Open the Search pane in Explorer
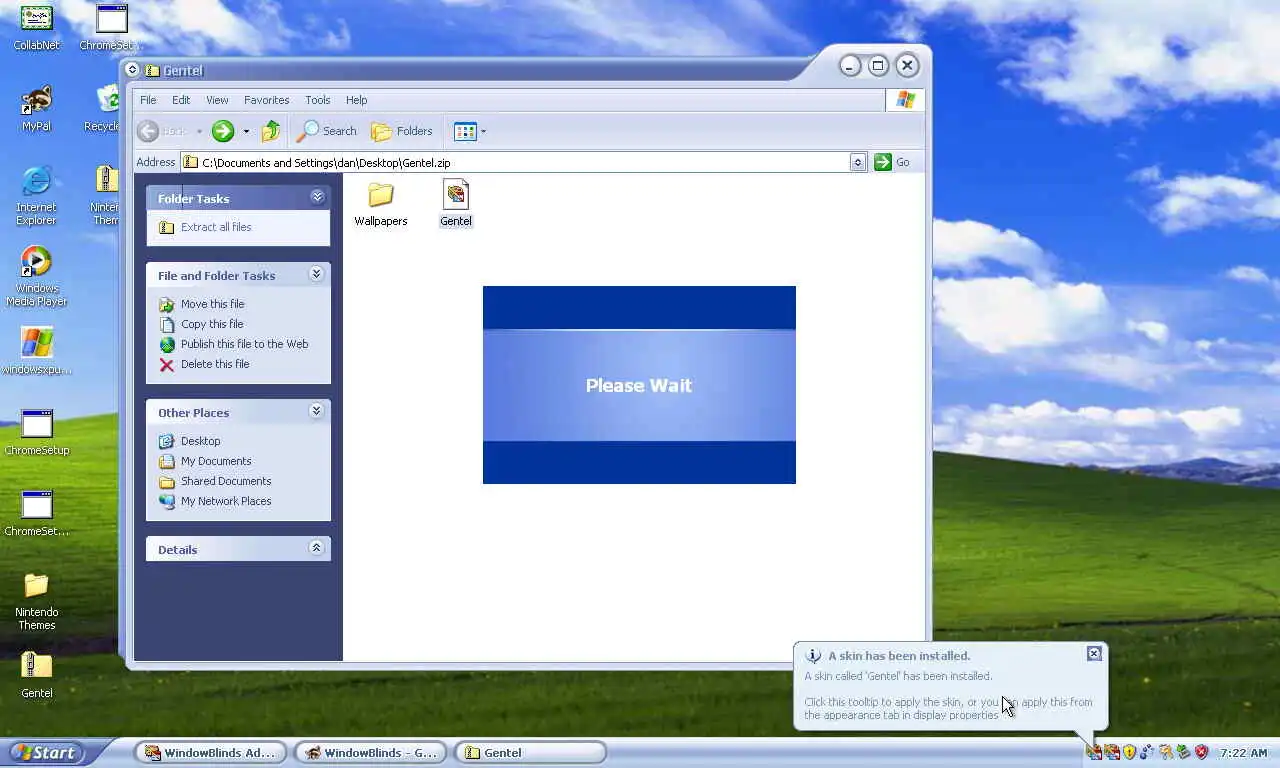Image resolution: width=1280 pixels, height=768 pixels. 328,131
